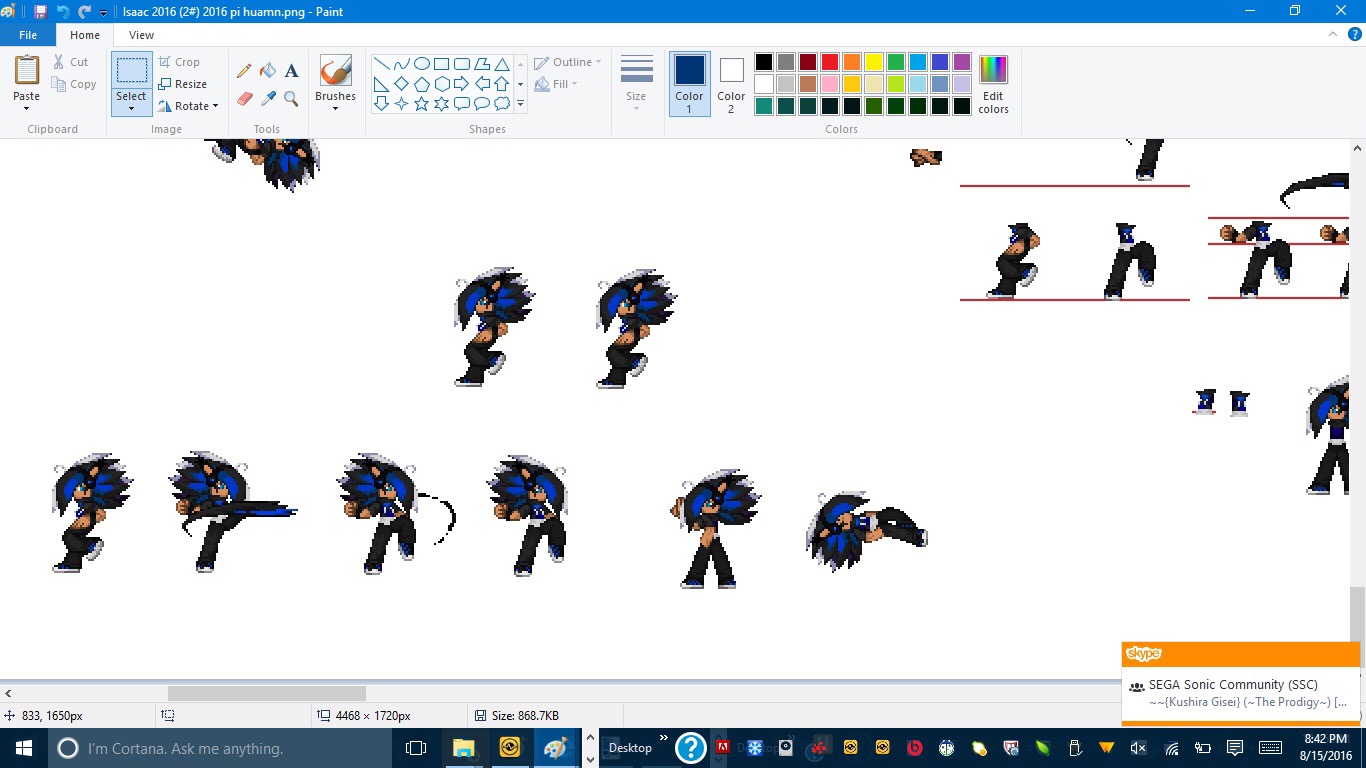Screen dimensions: 1366x768
Task: Open the Action Center notifications icon
Action: coord(1235,748)
